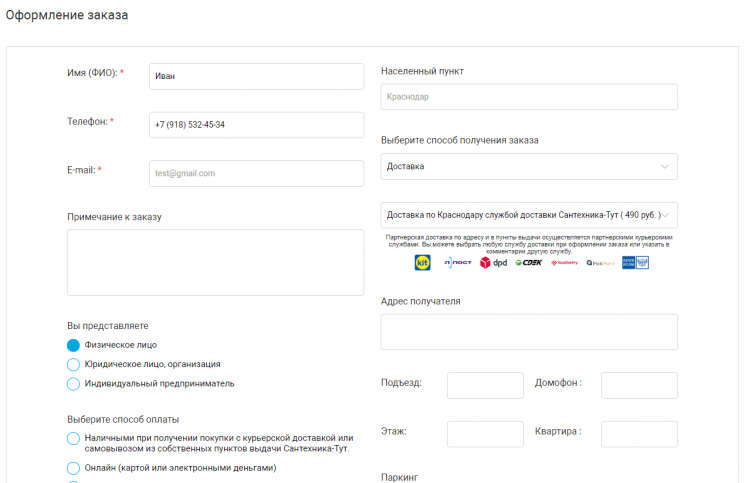Focus the Телефон phone number field
This screenshot has height=483, width=752.
click(x=256, y=125)
